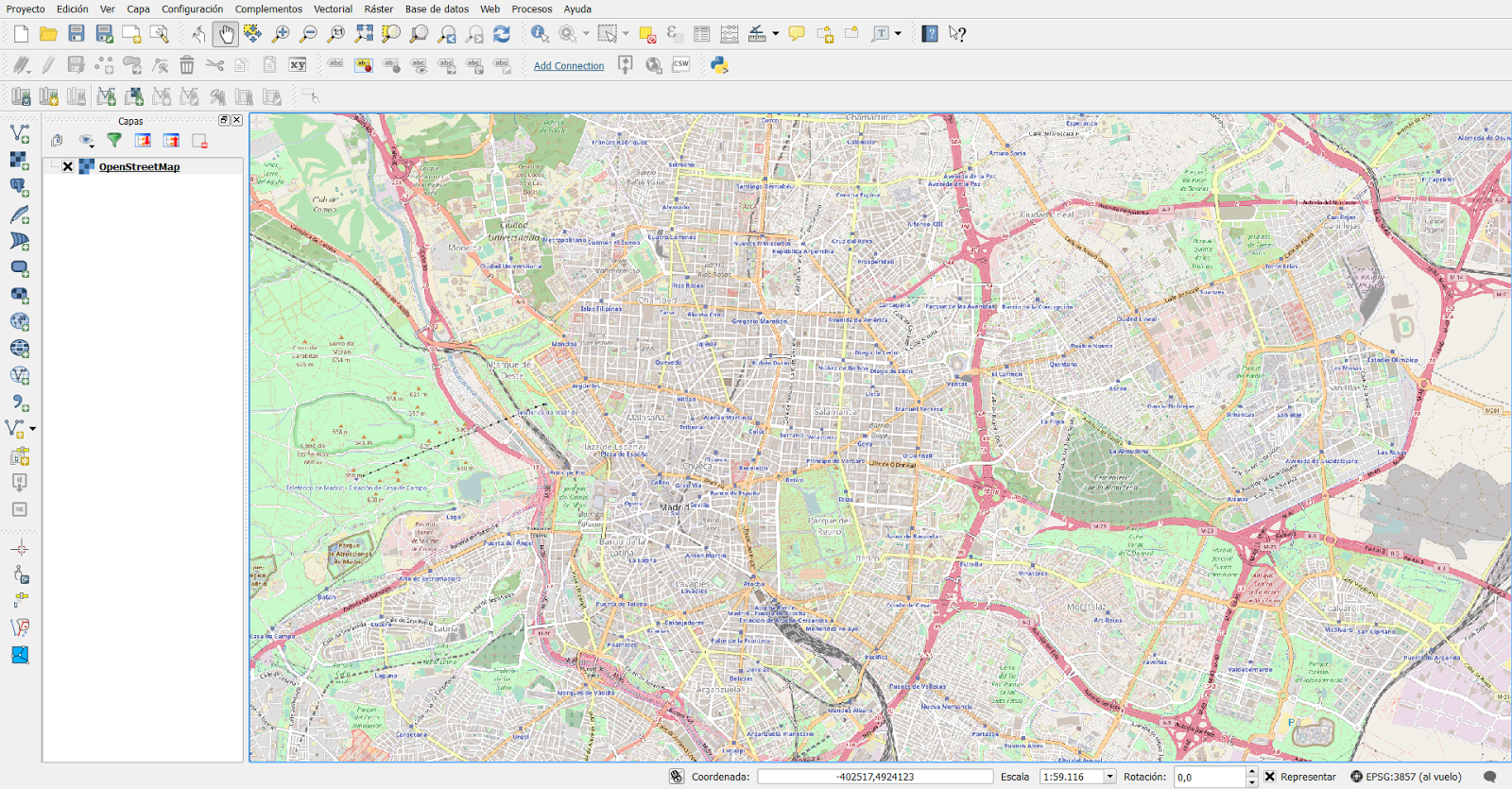Viewport: 1512px width, 789px height.
Task: Click the Add SpatiaLite Layer feather icon
Action: tap(20, 214)
